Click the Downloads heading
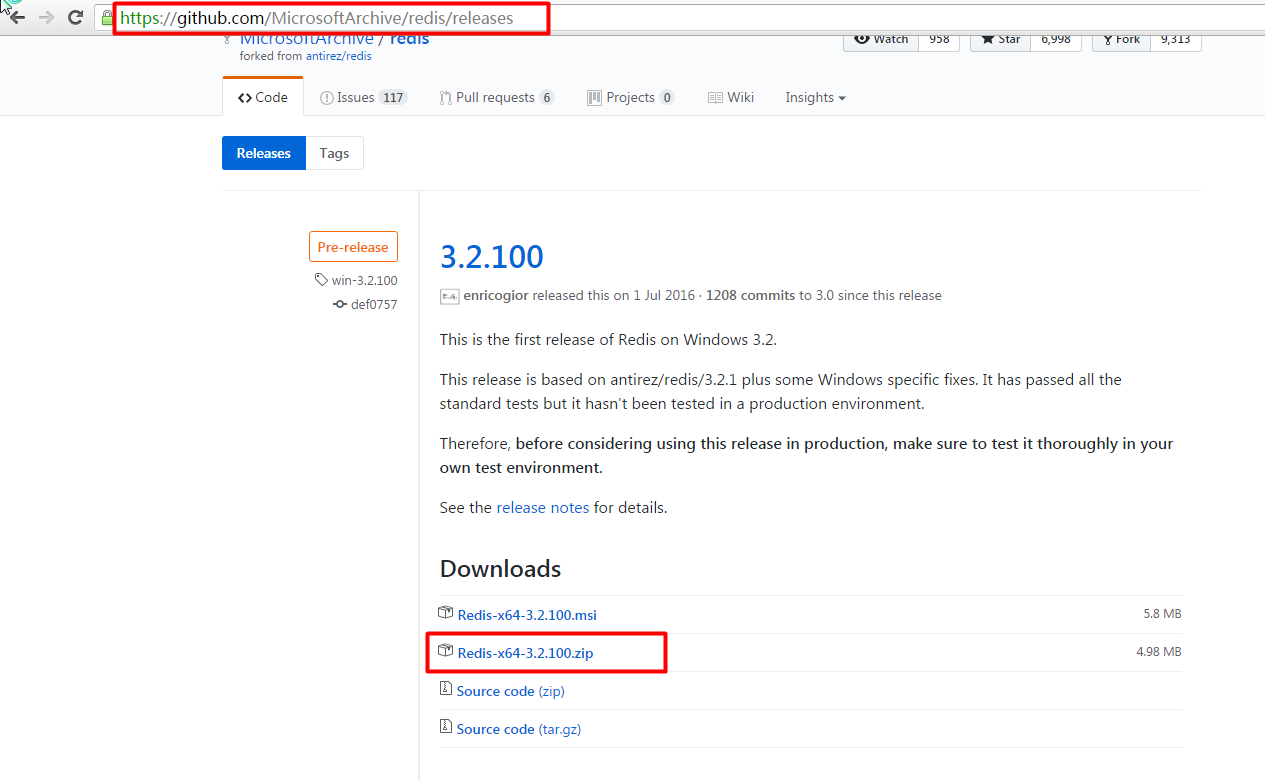Viewport: 1265px width, 781px height. click(x=500, y=569)
